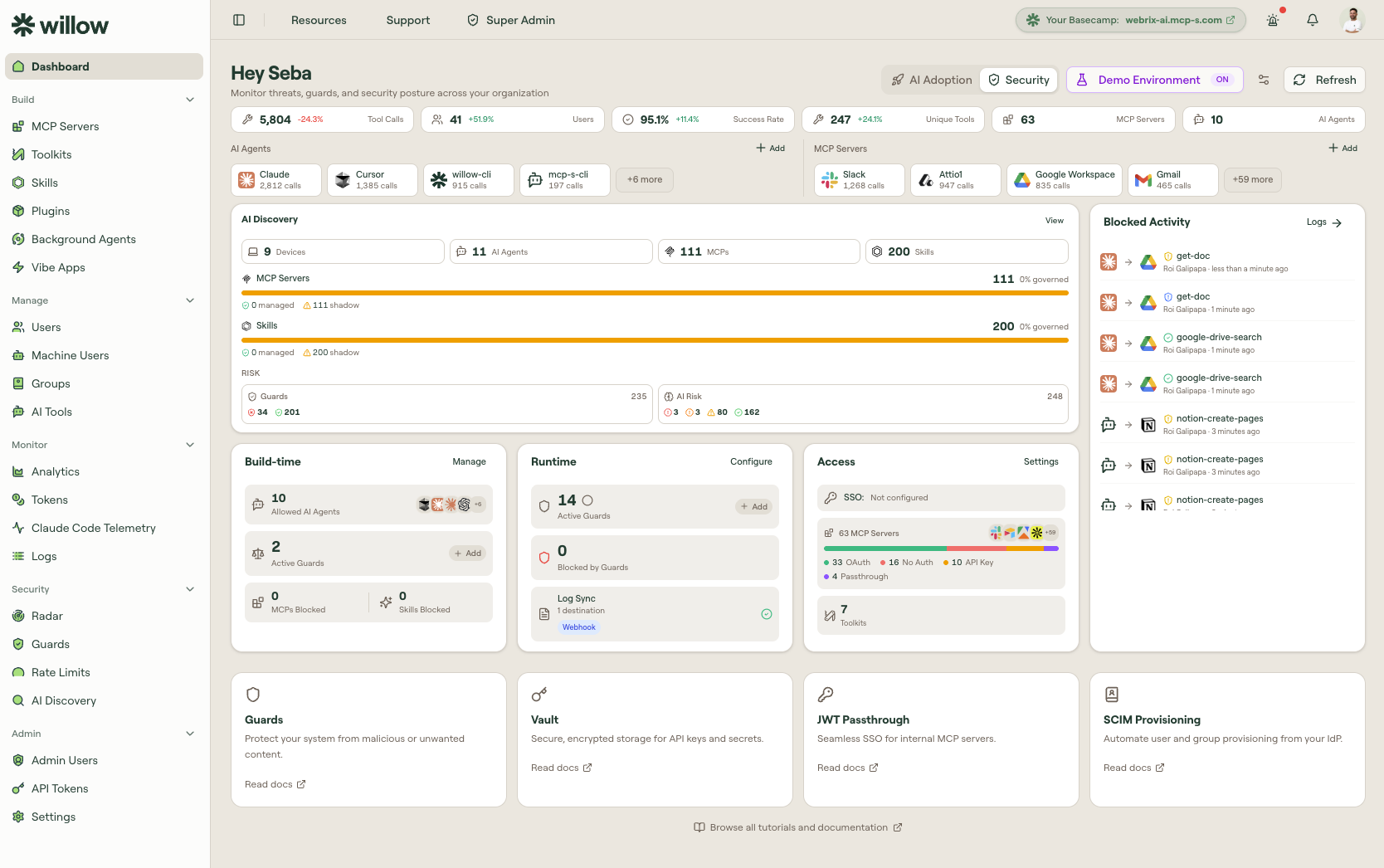Click the Plugins sidebar icon

tap(18, 211)
